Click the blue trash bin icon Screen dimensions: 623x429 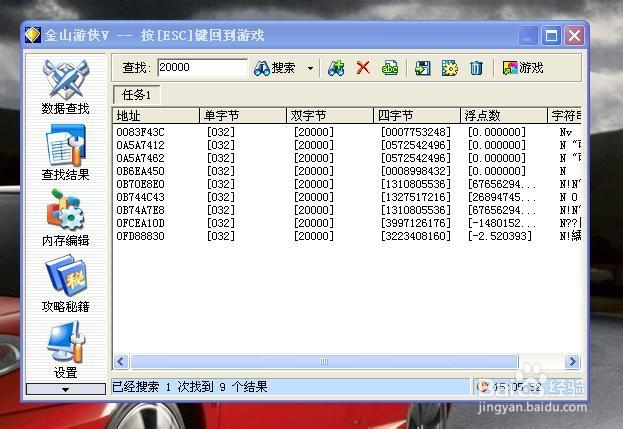click(x=476, y=68)
